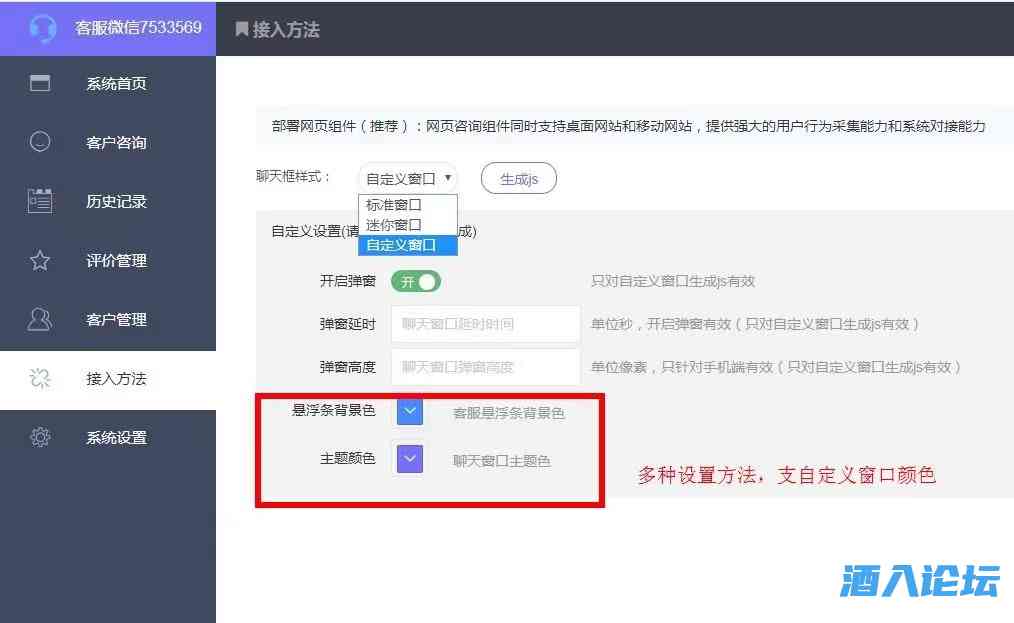
Task: Click the 聊天窗口弹窗高度 input field
Action: click(x=487, y=367)
